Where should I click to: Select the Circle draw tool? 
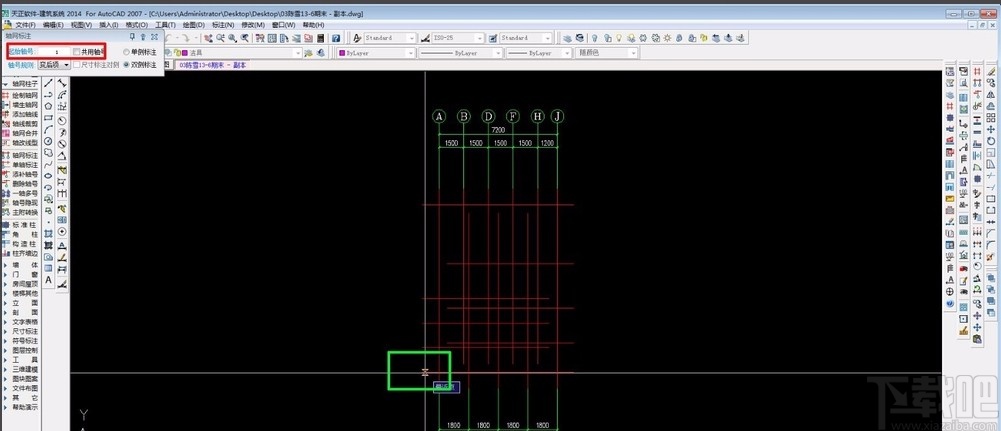click(x=48, y=140)
